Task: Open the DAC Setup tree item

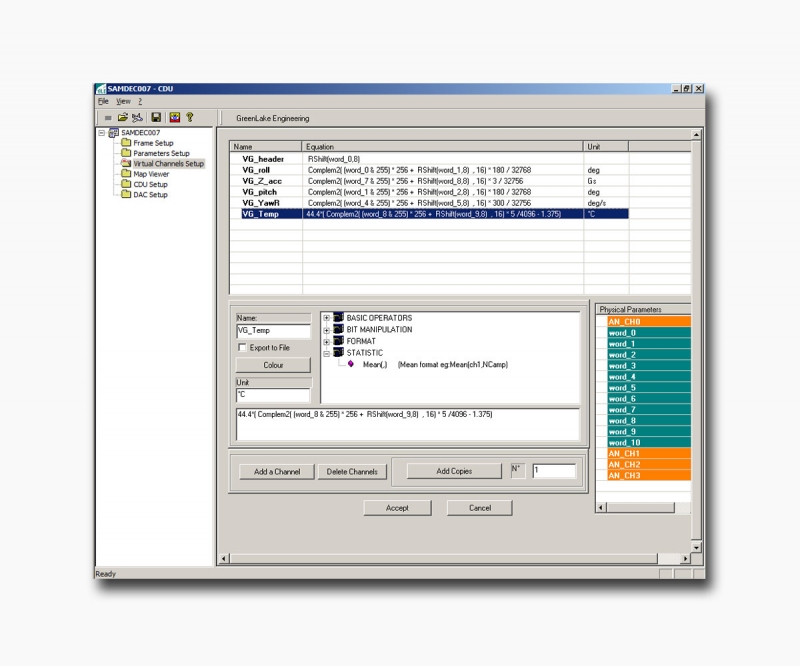Action: 150,195
